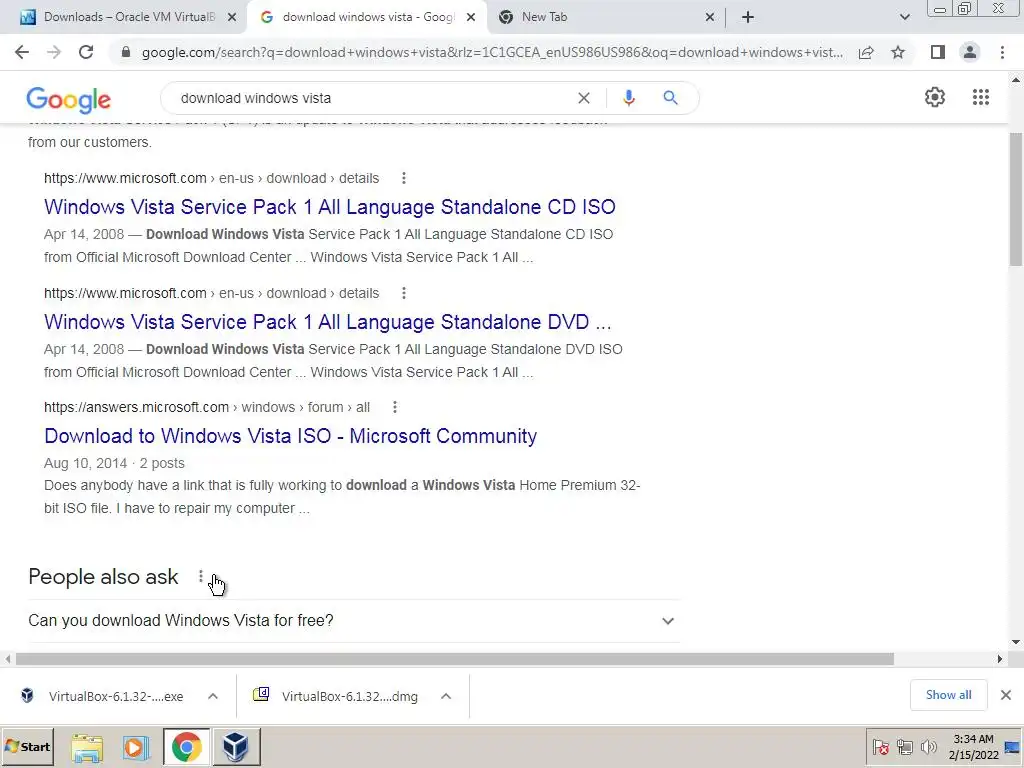Click the horizontal scrollbar thumb

(455, 659)
